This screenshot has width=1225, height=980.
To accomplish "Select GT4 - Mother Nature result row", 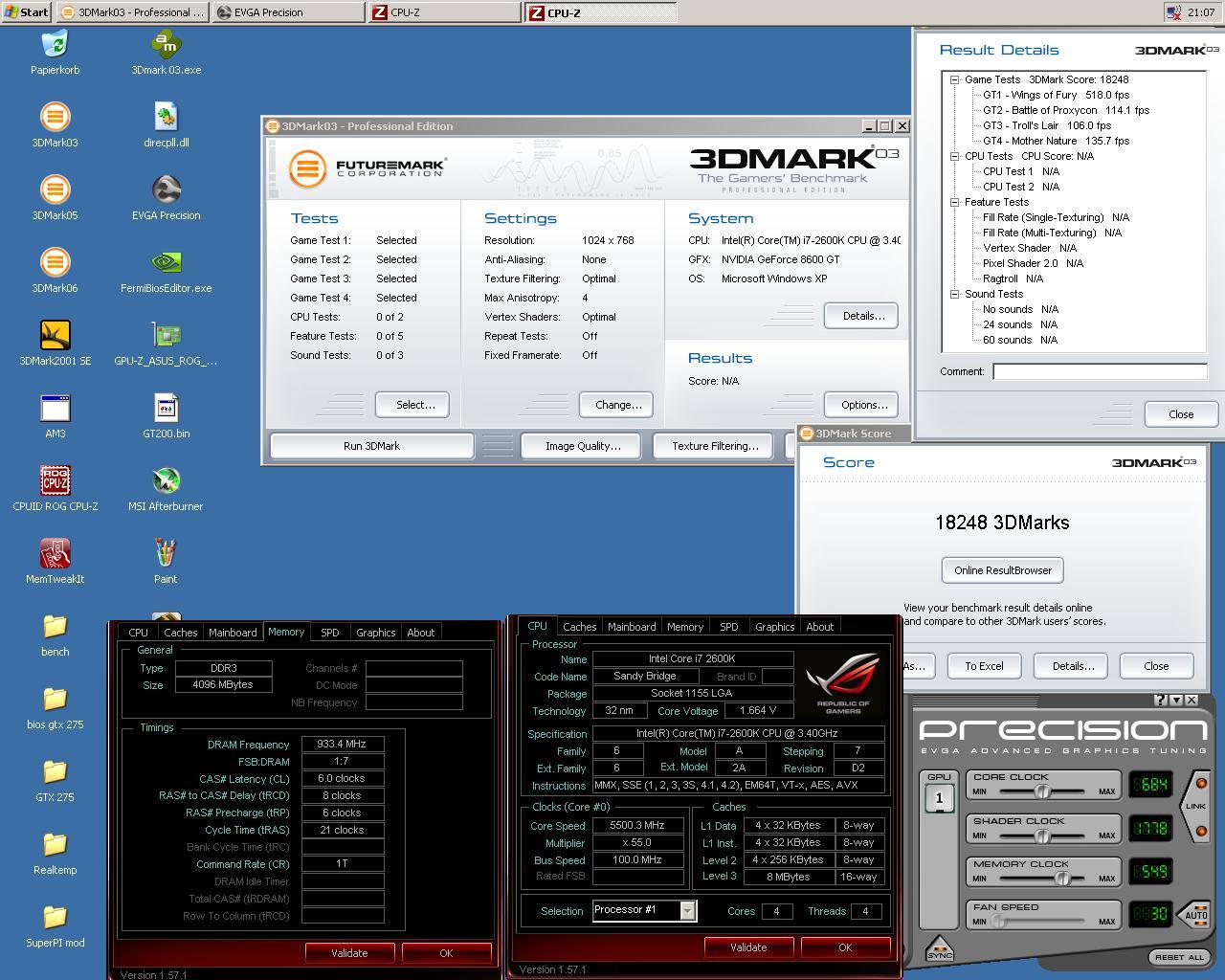I will [1056, 141].
